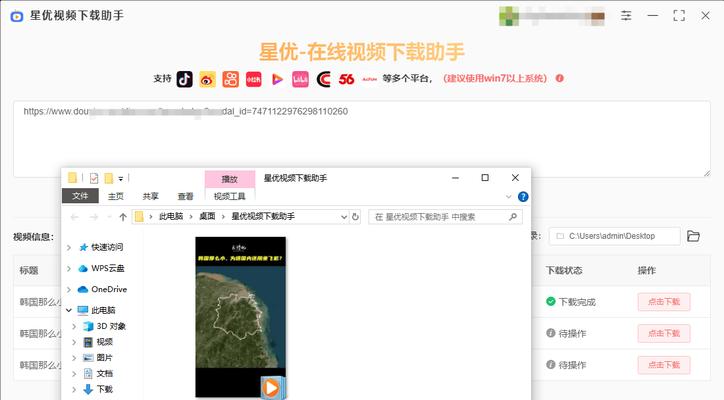Click the colorful play-triangle platform icon

click(x=277, y=79)
